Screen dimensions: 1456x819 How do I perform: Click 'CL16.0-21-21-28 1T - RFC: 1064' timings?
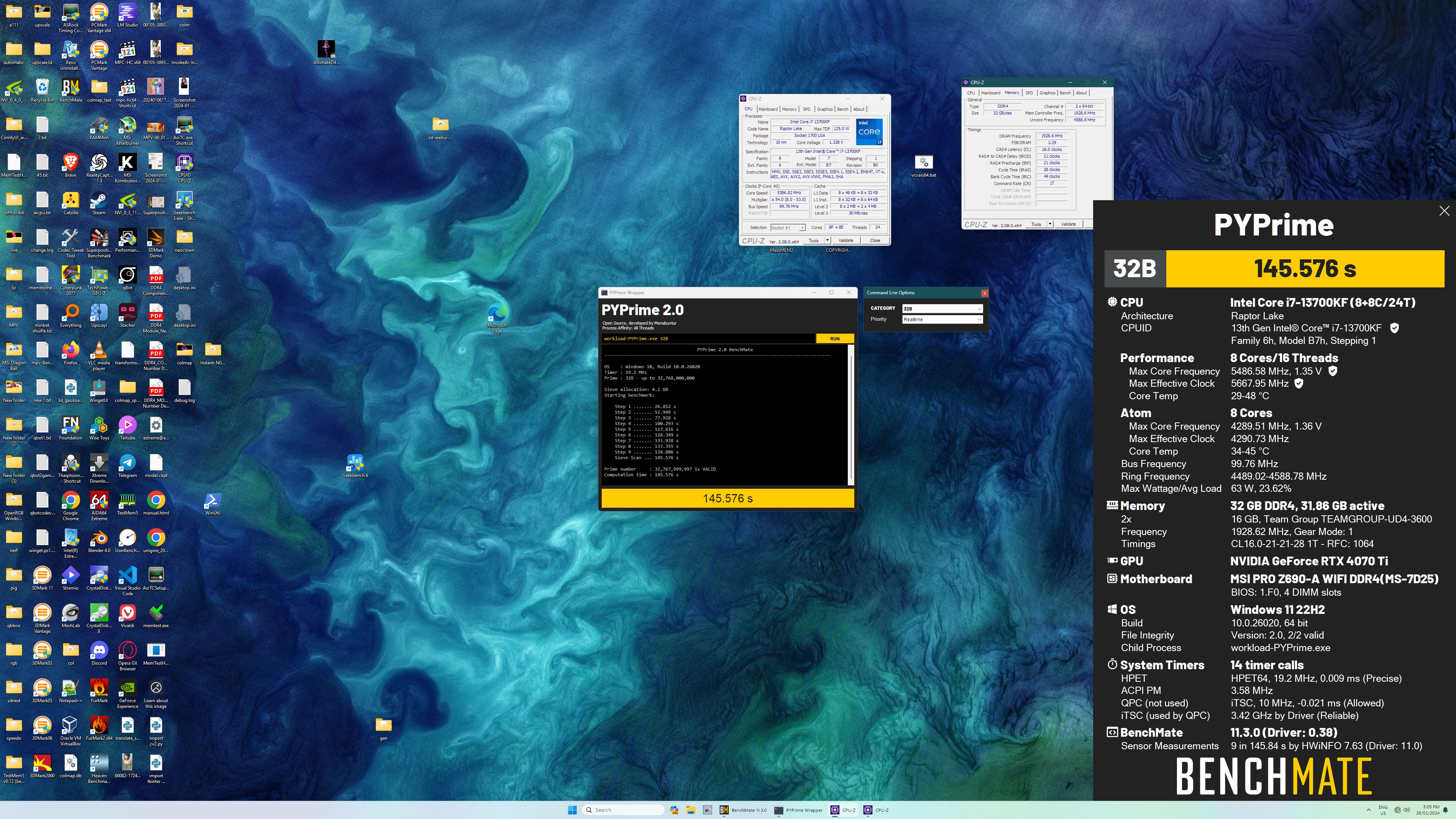(1302, 544)
